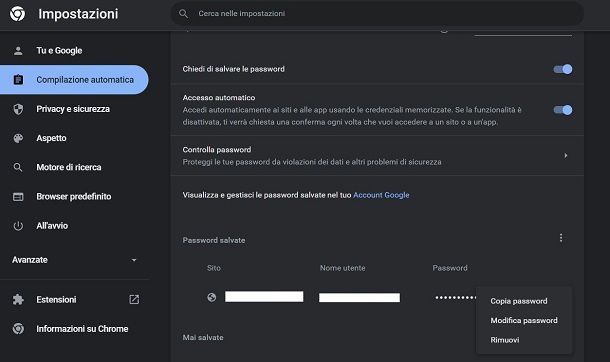Viewport: 610px width, 362px height.
Task: Toggle Chiedi di salvare le password switch
Action: pos(563,69)
